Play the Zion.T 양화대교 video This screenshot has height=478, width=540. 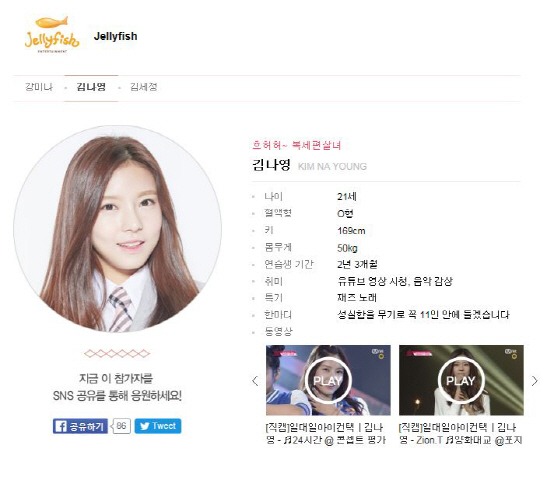click(x=461, y=380)
